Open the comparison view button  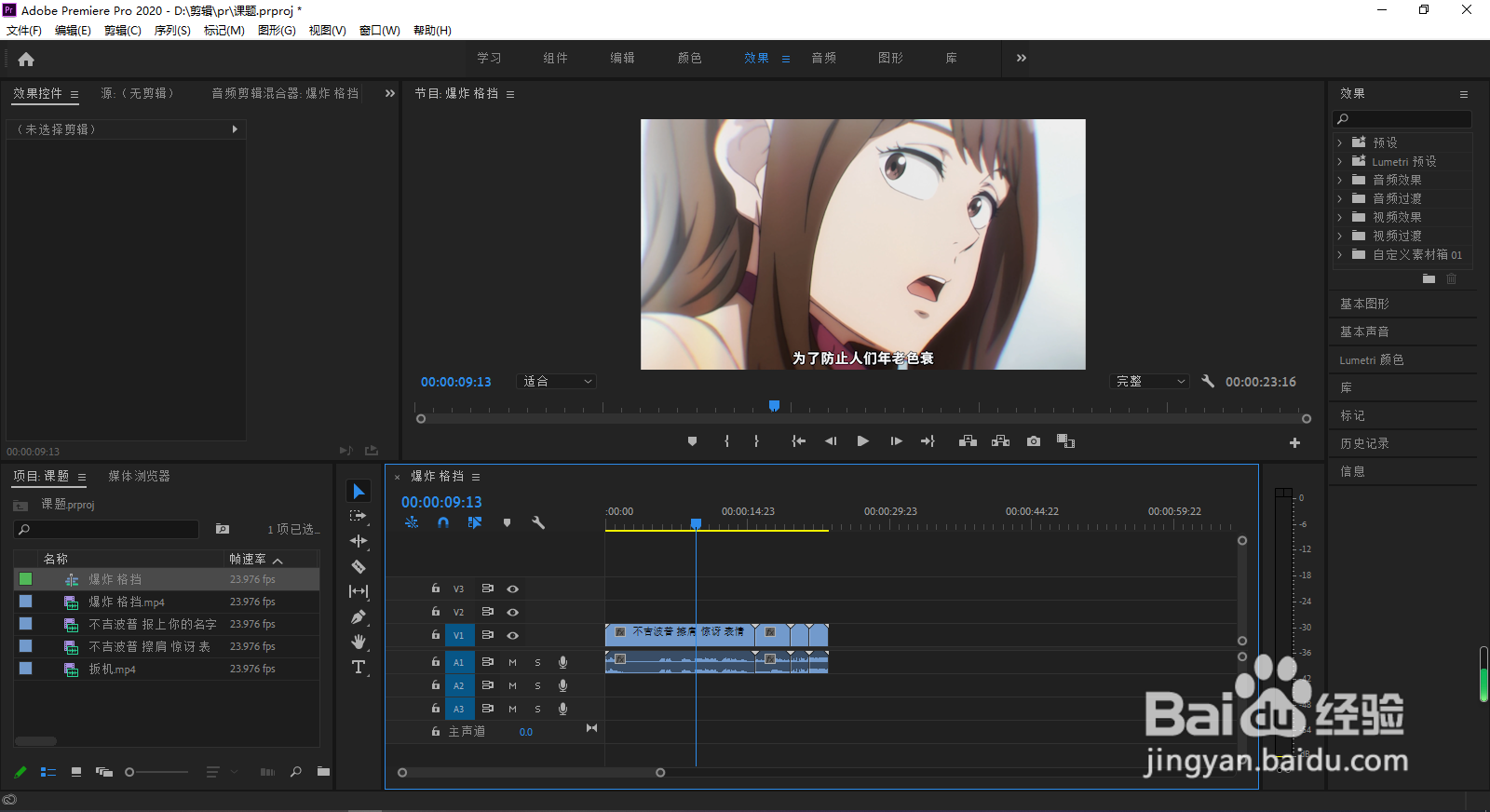coord(1066,441)
